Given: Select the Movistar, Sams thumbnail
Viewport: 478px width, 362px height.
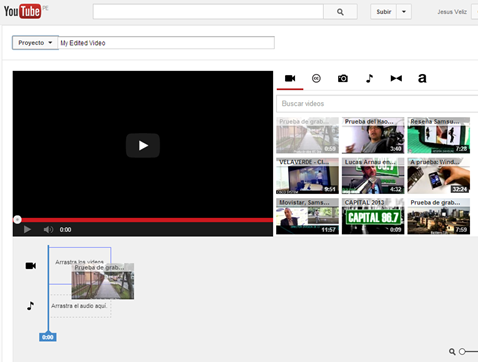Looking at the screenshot, I should pos(307,216).
